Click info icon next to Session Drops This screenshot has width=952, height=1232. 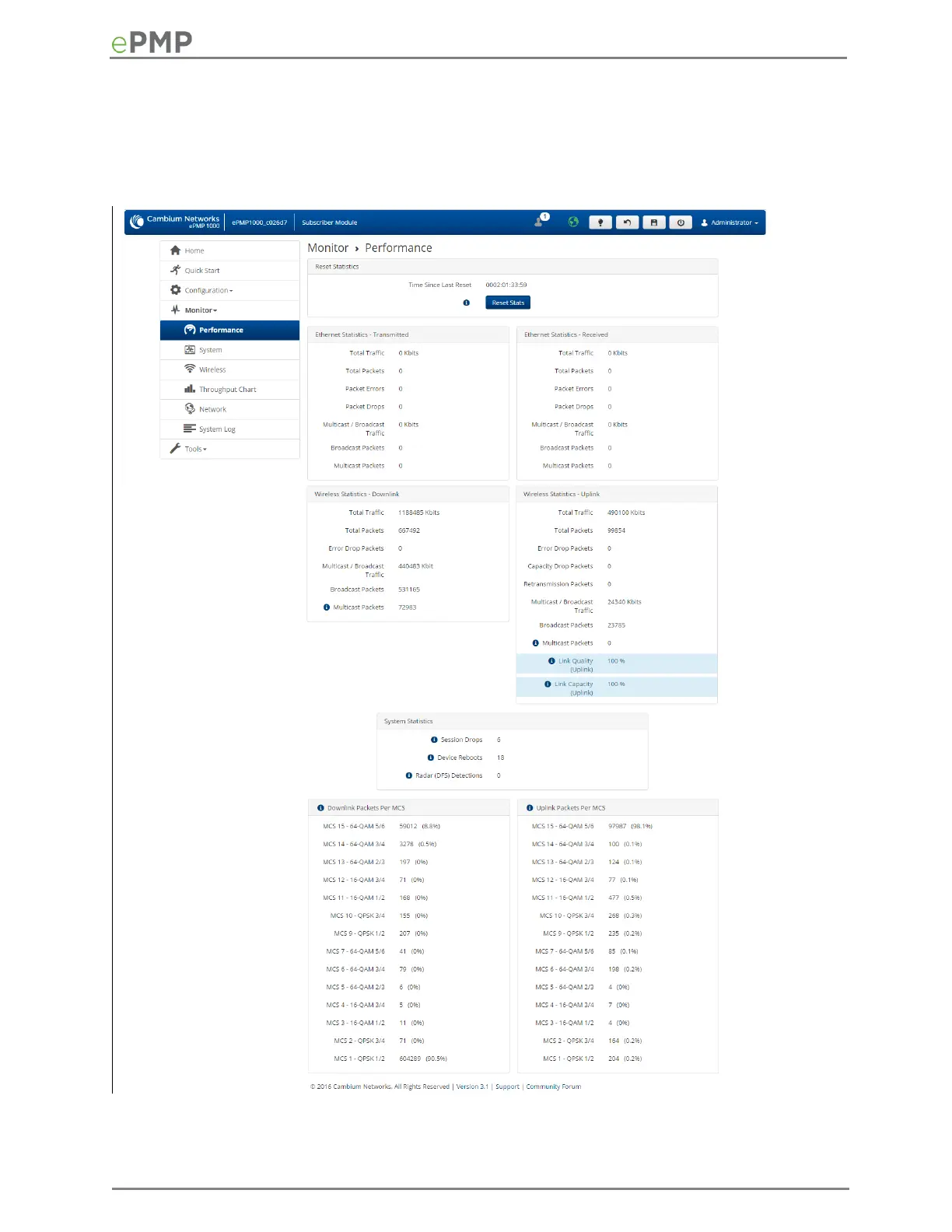pos(434,740)
